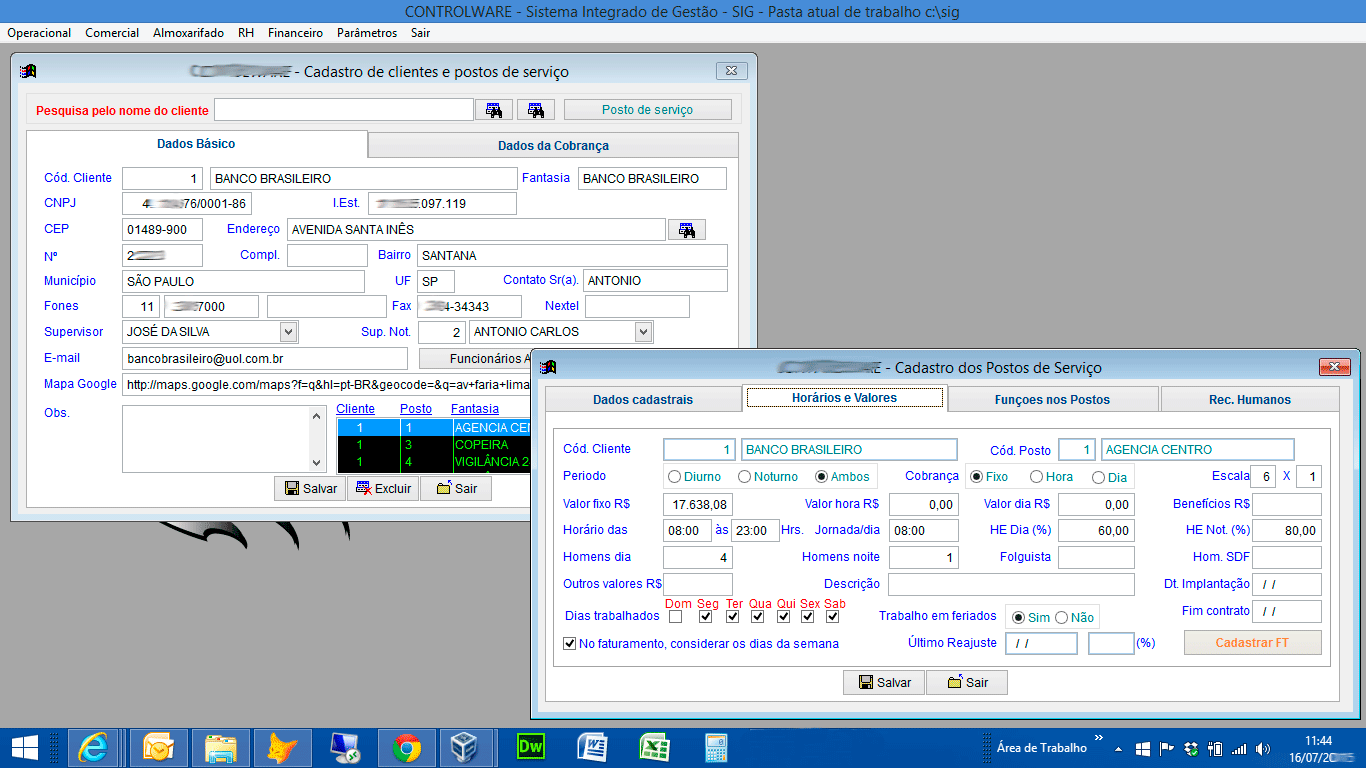
Task: Click the Windows Start button
Action: (x=25, y=747)
